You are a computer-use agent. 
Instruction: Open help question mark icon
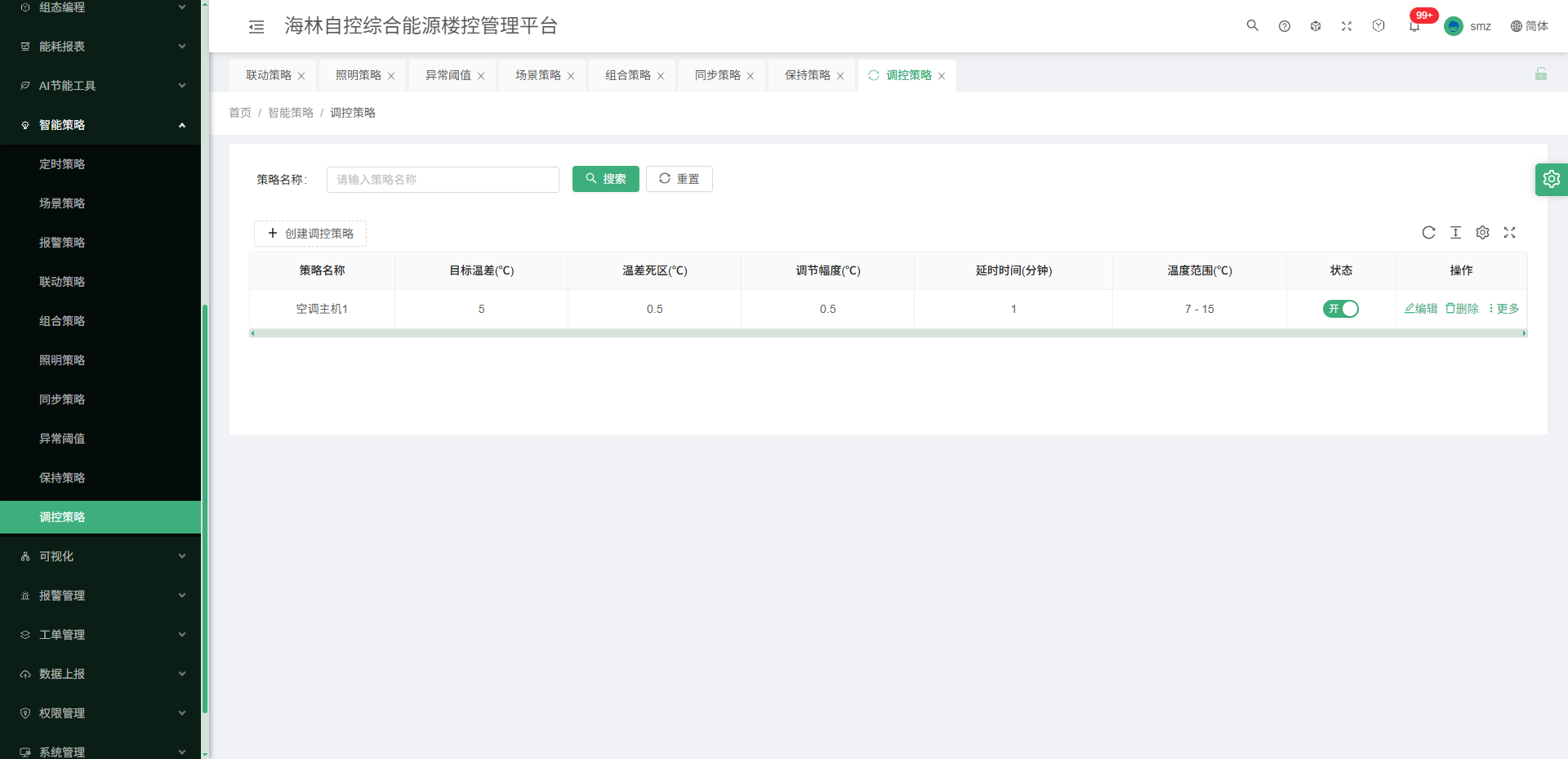[1285, 26]
